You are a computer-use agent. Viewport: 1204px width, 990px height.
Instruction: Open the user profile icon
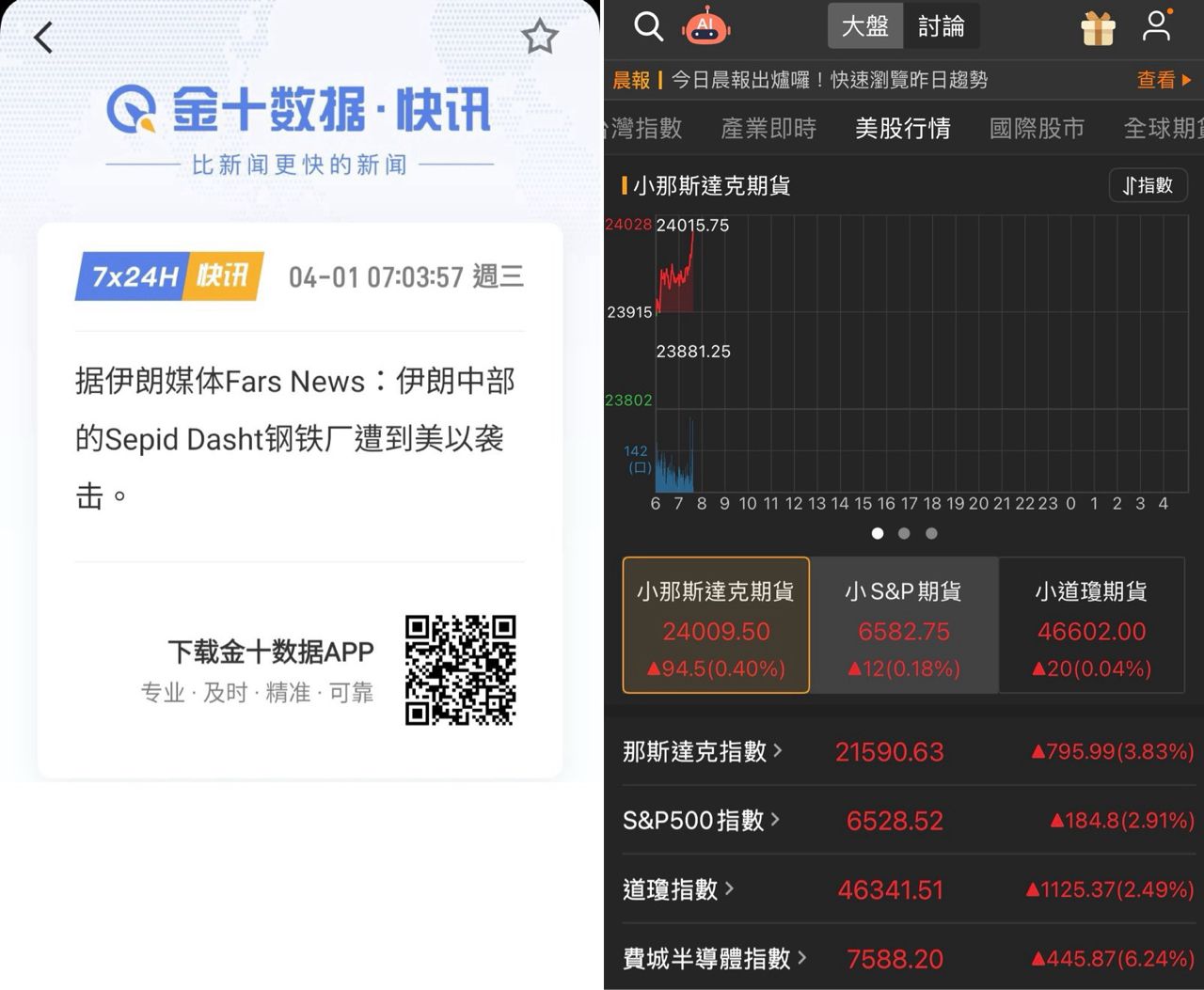[x=1156, y=25]
